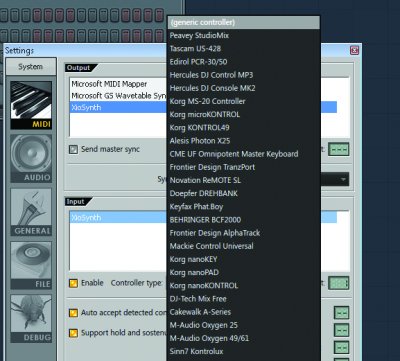Select XioSynth in the Output list
The width and height of the screenshot is (400, 361).
[118, 107]
